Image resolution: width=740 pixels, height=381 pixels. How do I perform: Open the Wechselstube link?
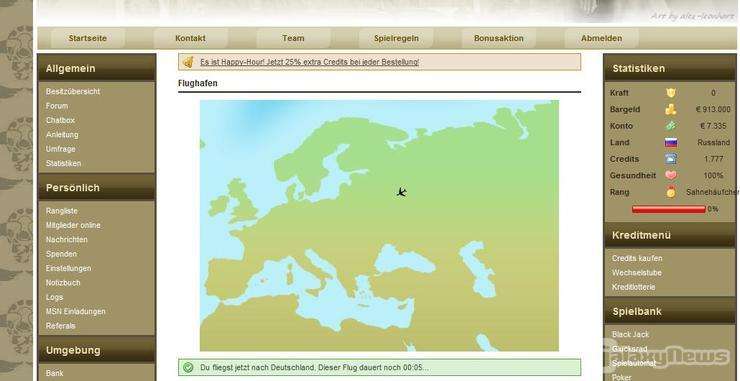pyautogui.click(x=637, y=272)
